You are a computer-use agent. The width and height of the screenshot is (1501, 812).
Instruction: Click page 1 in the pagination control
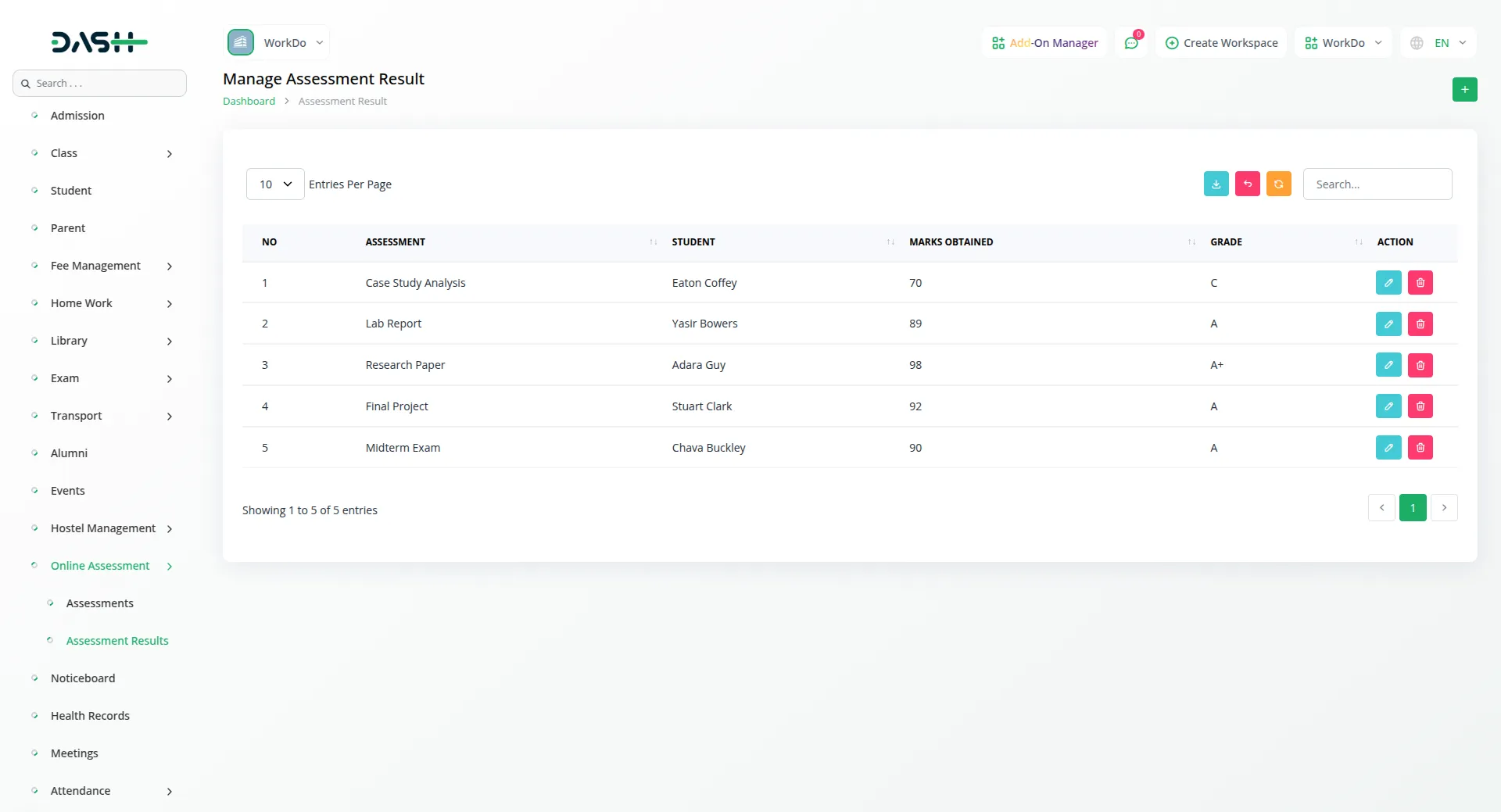pos(1413,507)
